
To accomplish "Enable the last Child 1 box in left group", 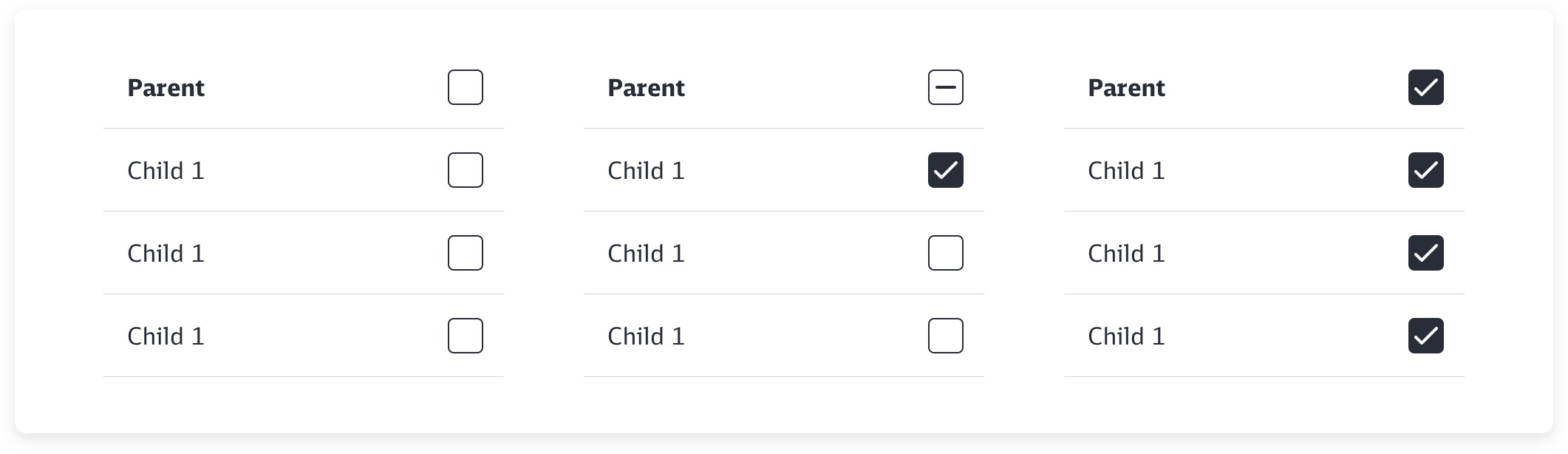I will [466, 336].
